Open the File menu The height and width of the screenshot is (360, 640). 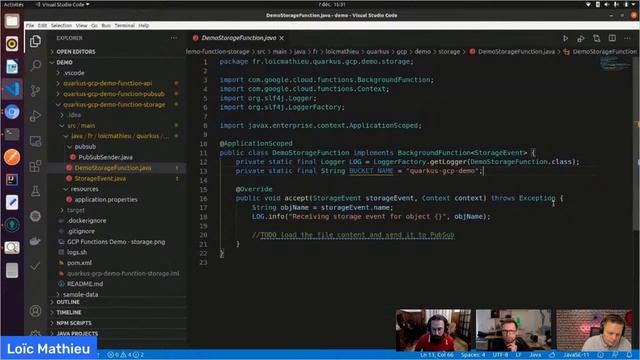(x=30, y=25)
